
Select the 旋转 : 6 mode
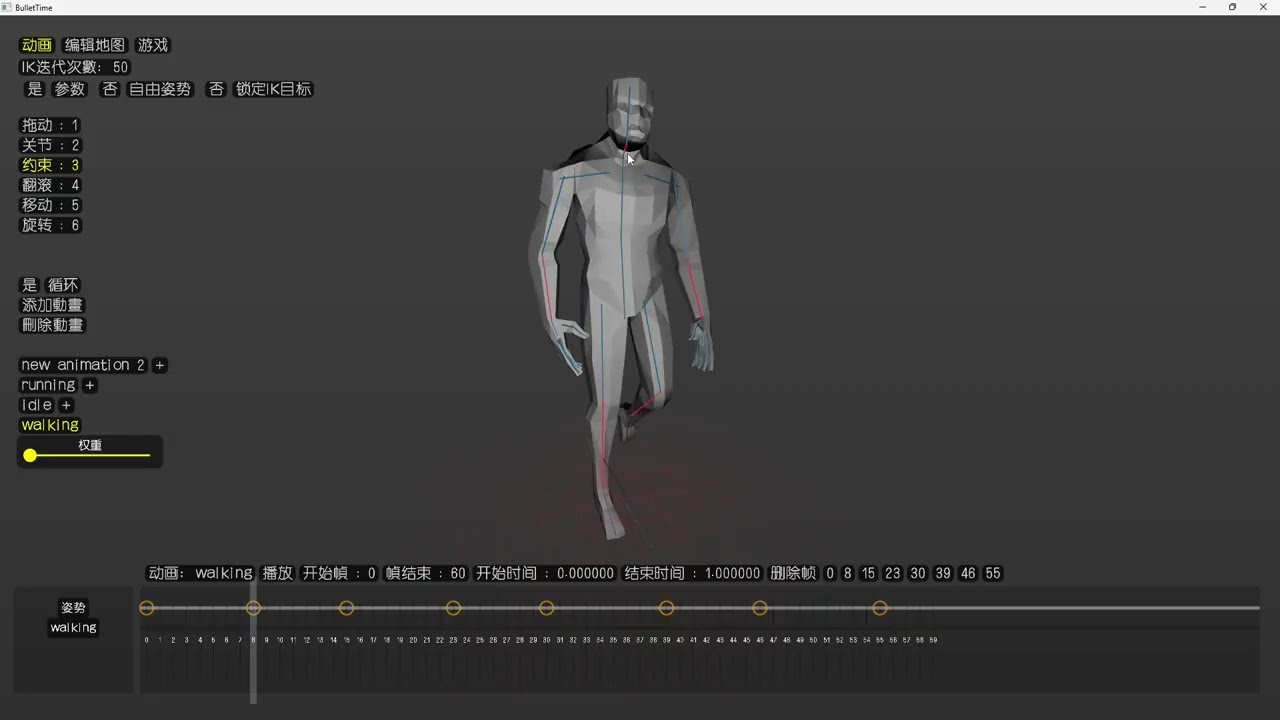[51, 225]
